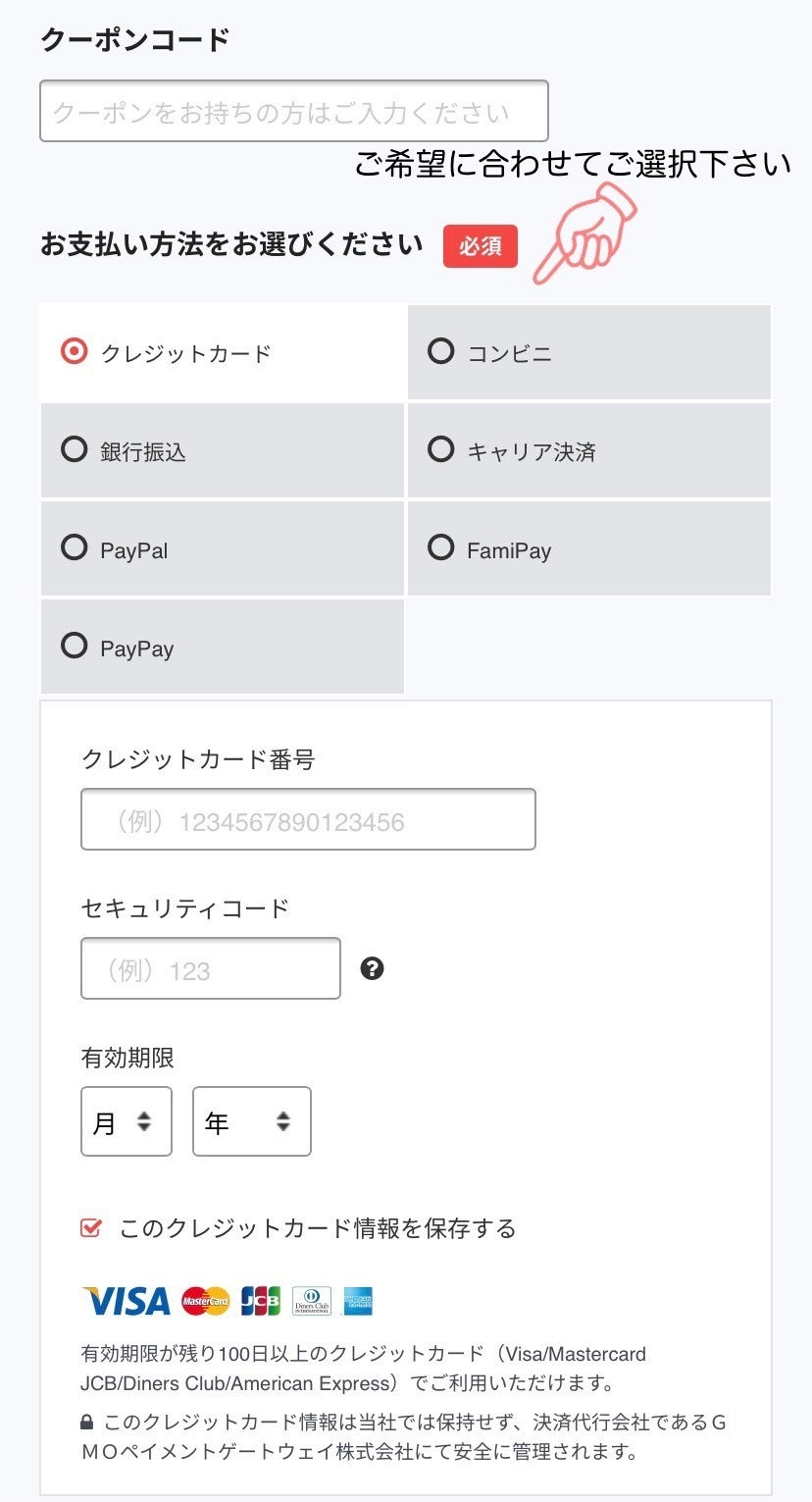This screenshot has width=812, height=1502.
Task: Click the padlock icon beside security notice
Action: click(87, 1422)
